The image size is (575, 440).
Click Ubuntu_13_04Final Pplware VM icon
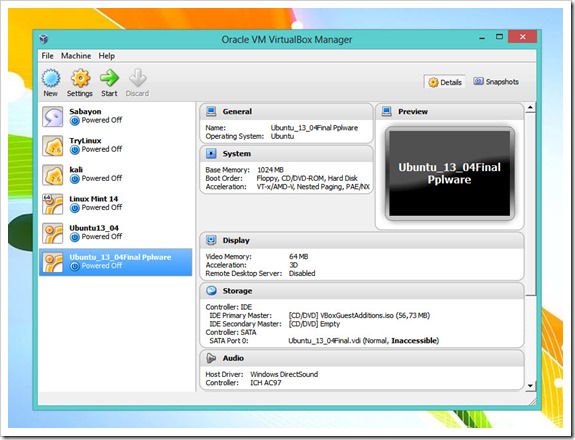pyautogui.click(x=52, y=262)
